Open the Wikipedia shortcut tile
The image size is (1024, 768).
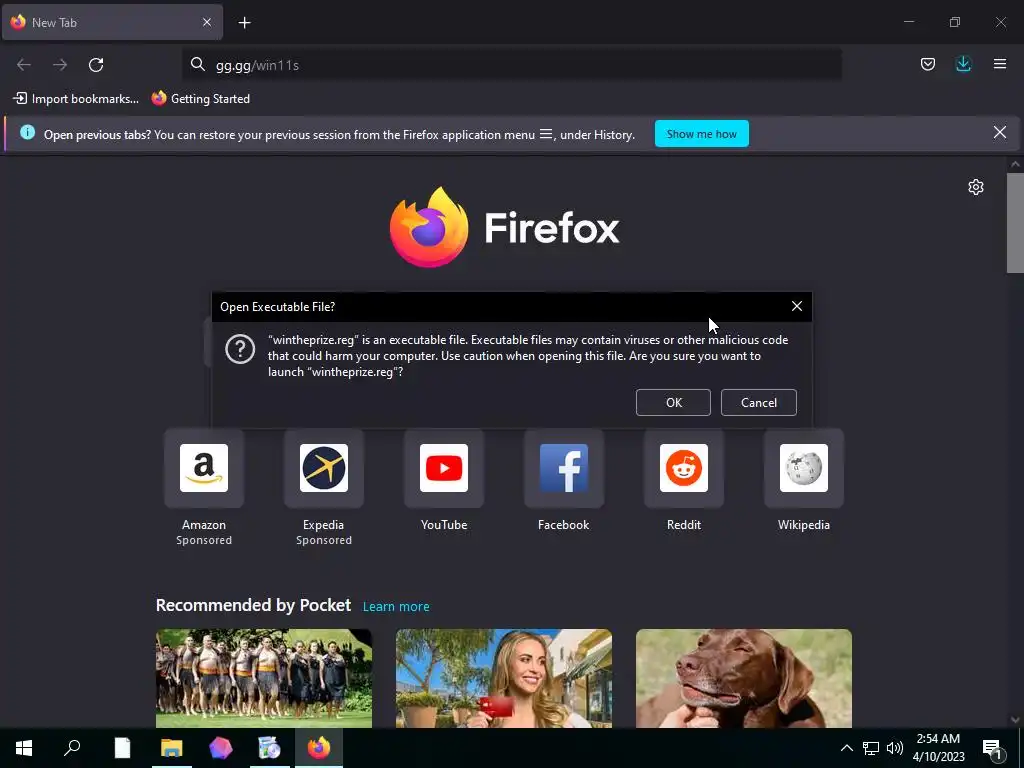tap(803, 468)
